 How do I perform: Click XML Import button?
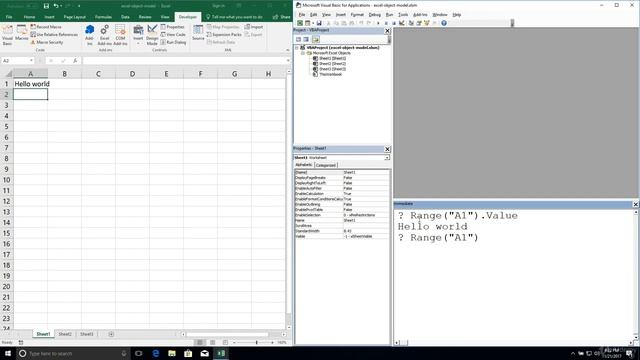[254, 27]
